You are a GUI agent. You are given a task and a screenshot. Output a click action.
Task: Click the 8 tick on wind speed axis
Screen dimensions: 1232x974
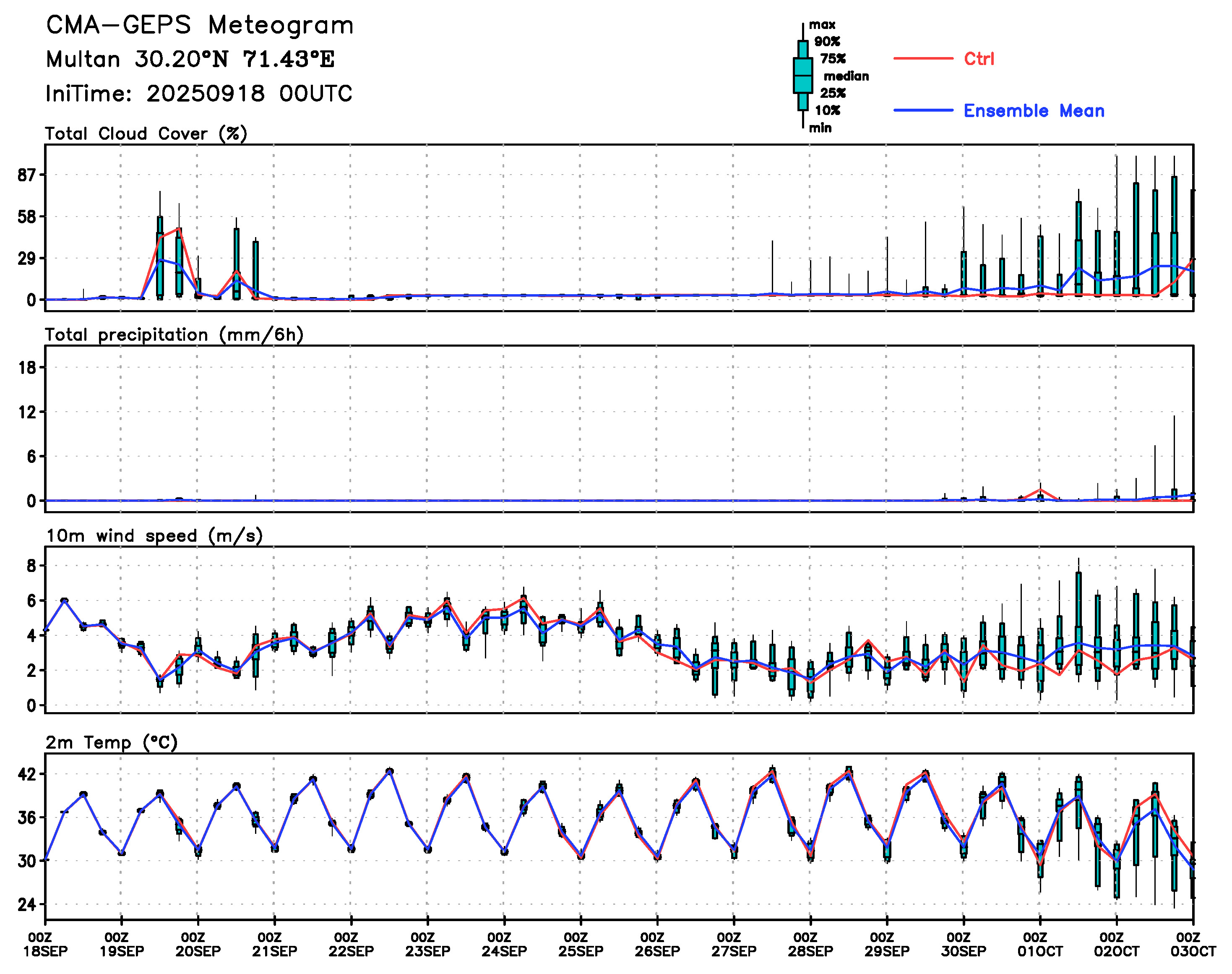(x=31, y=566)
